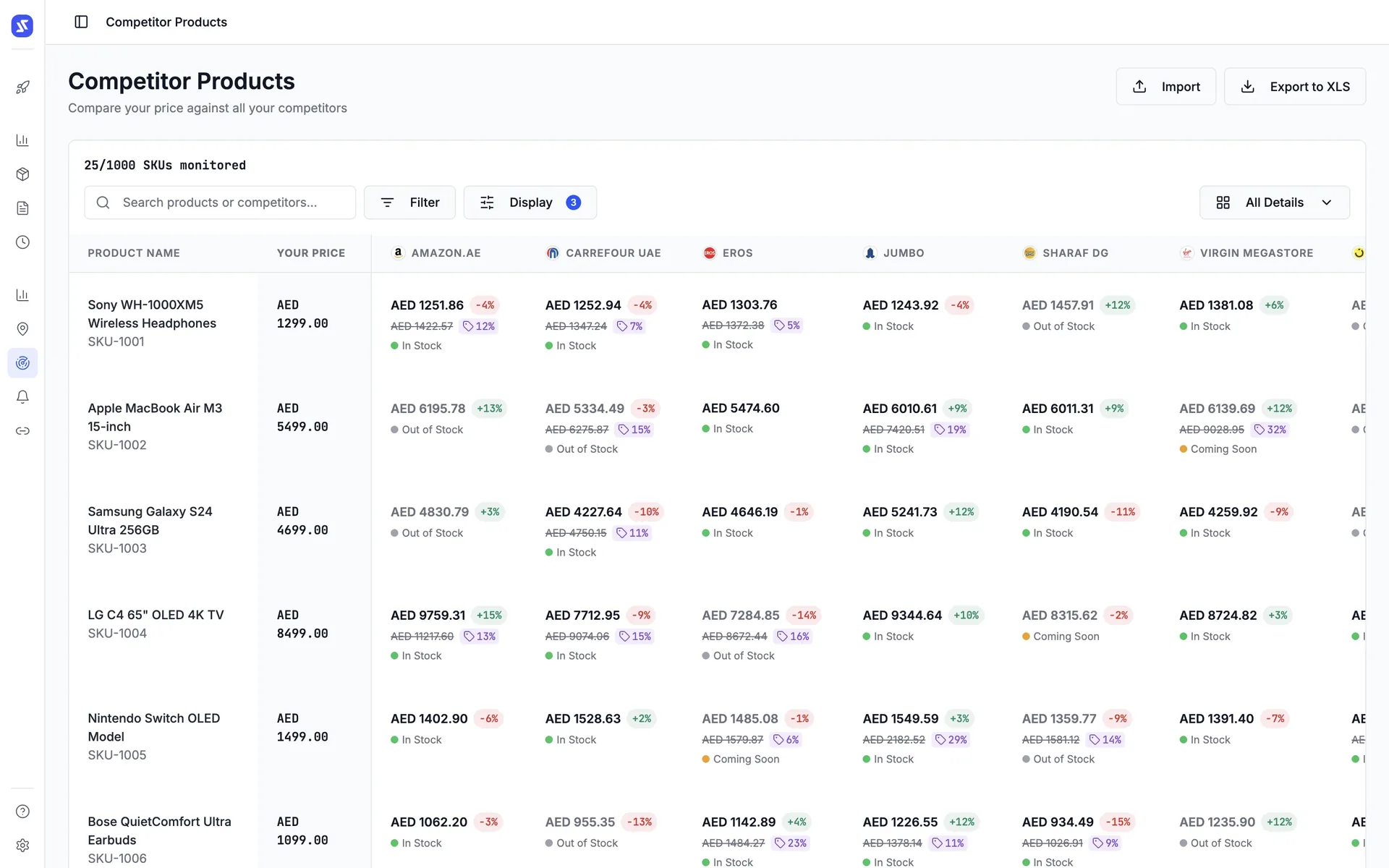The width and height of the screenshot is (1389, 868).
Task: Open the products package icon in sidebar
Action: (22, 174)
